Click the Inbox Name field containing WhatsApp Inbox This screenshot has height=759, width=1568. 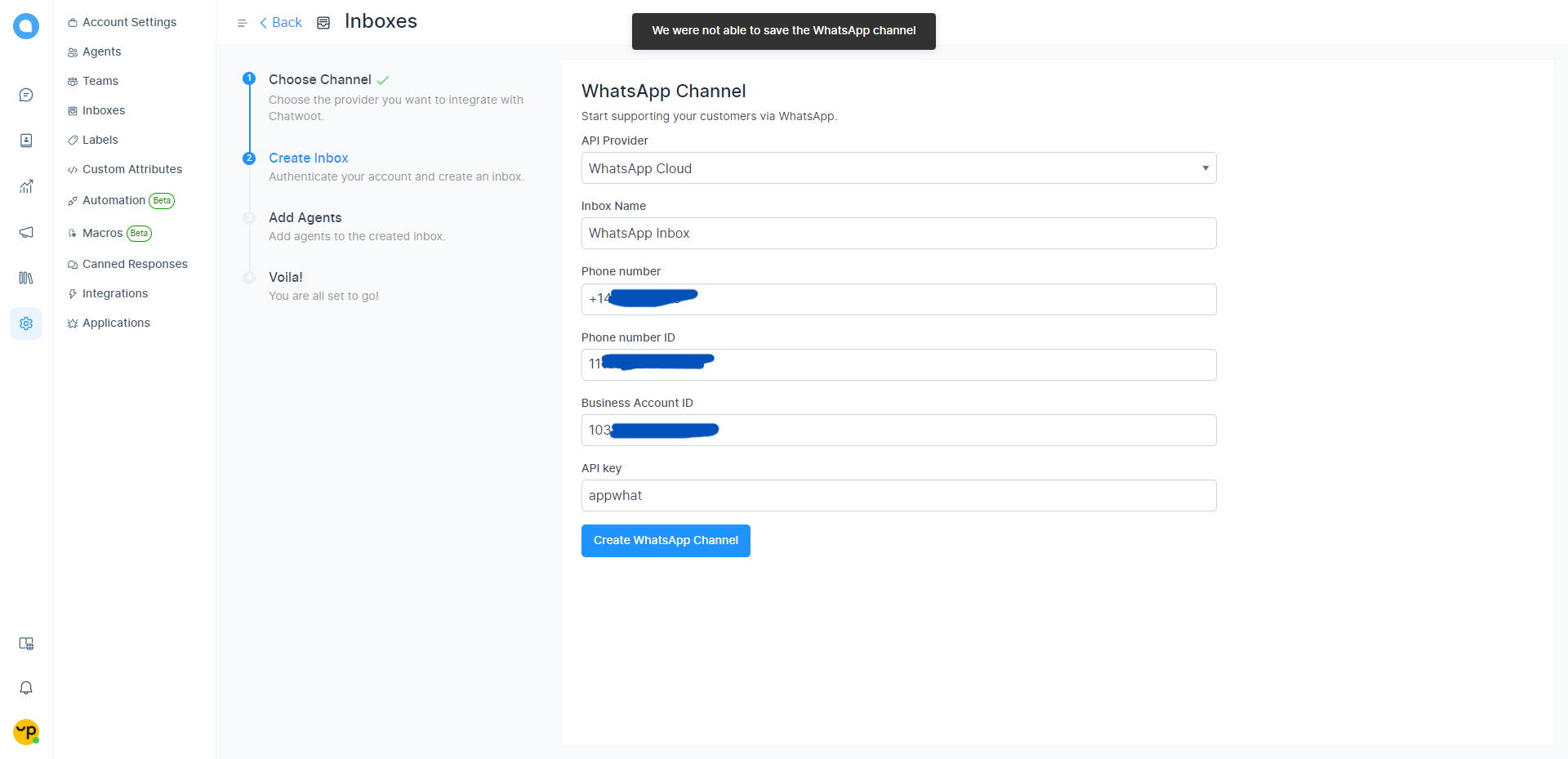[x=898, y=233]
